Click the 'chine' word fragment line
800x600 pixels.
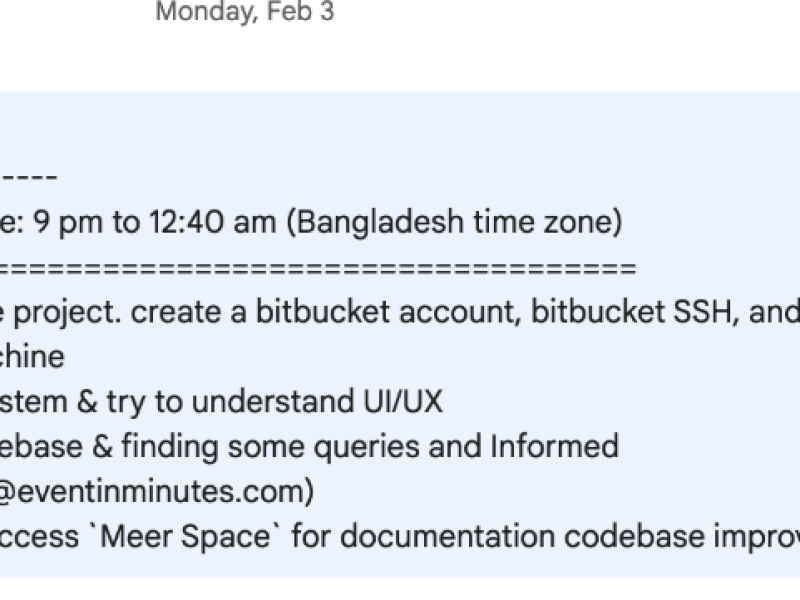click(32, 356)
